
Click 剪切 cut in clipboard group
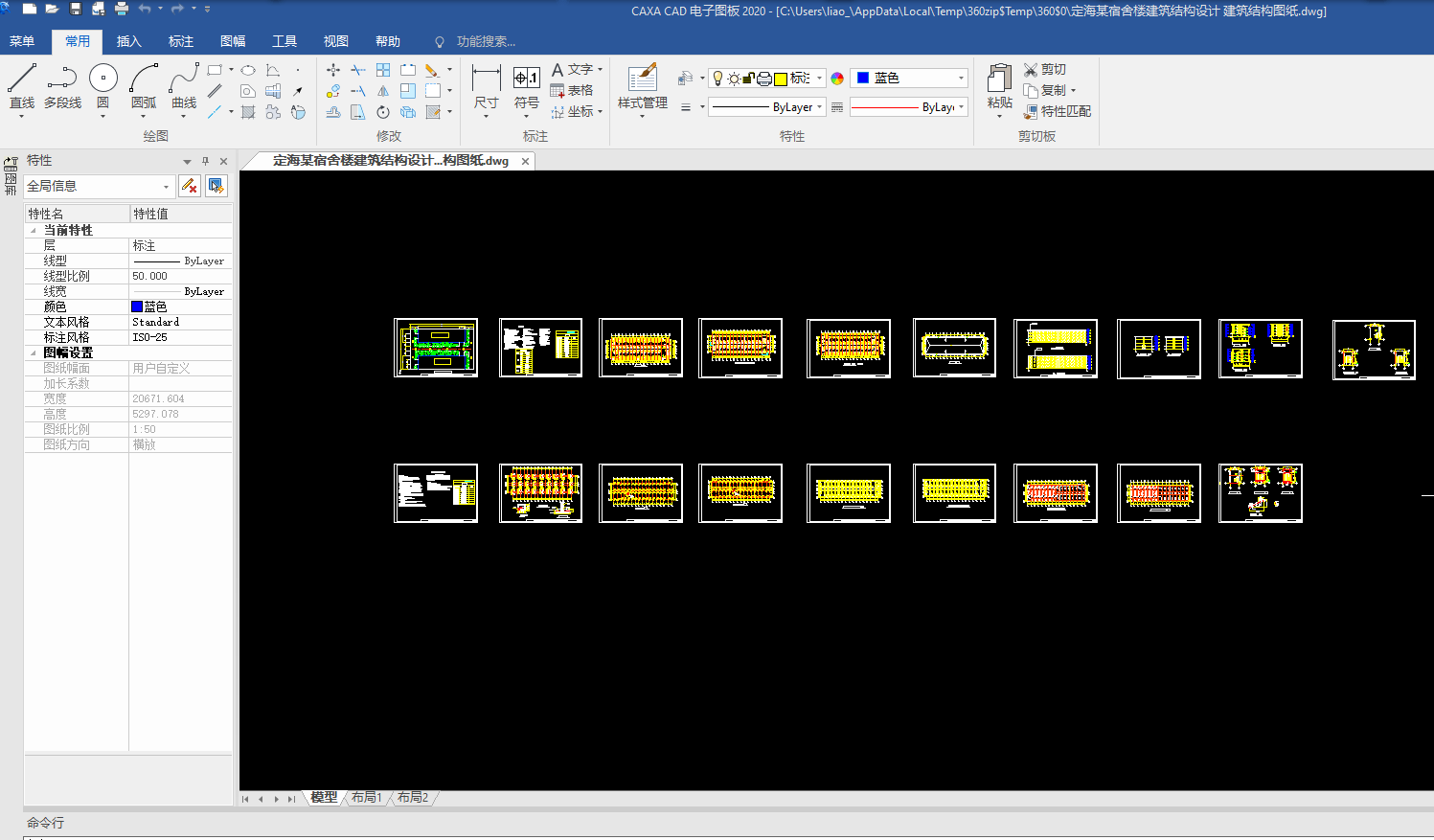coord(1045,70)
